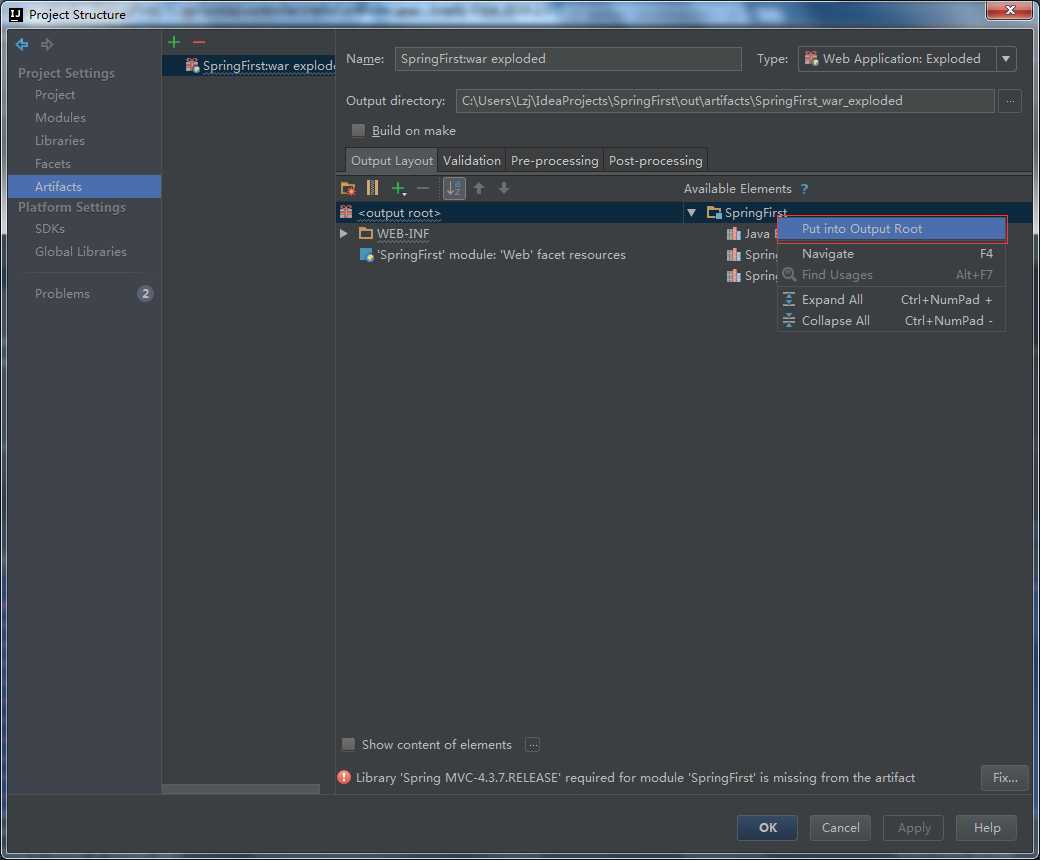Create an archive in the output layout

point(372,188)
